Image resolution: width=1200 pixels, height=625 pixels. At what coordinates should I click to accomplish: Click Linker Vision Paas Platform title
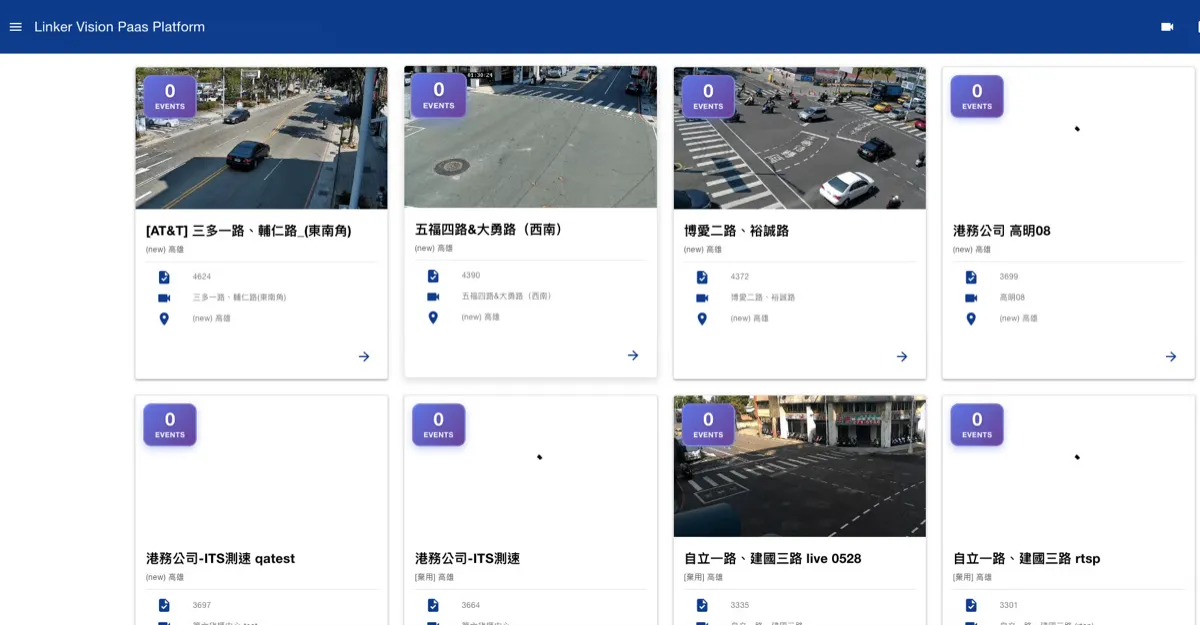[x=119, y=27]
